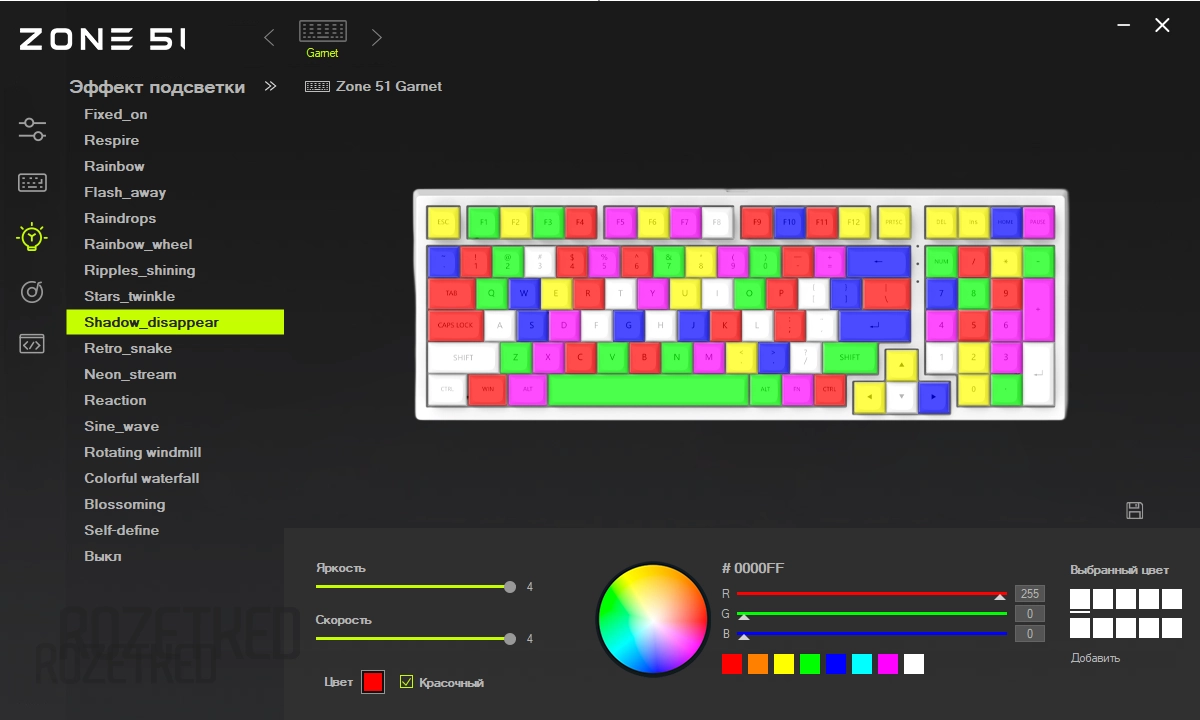Click the R value field showing 255

pyautogui.click(x=1030, y=594)
